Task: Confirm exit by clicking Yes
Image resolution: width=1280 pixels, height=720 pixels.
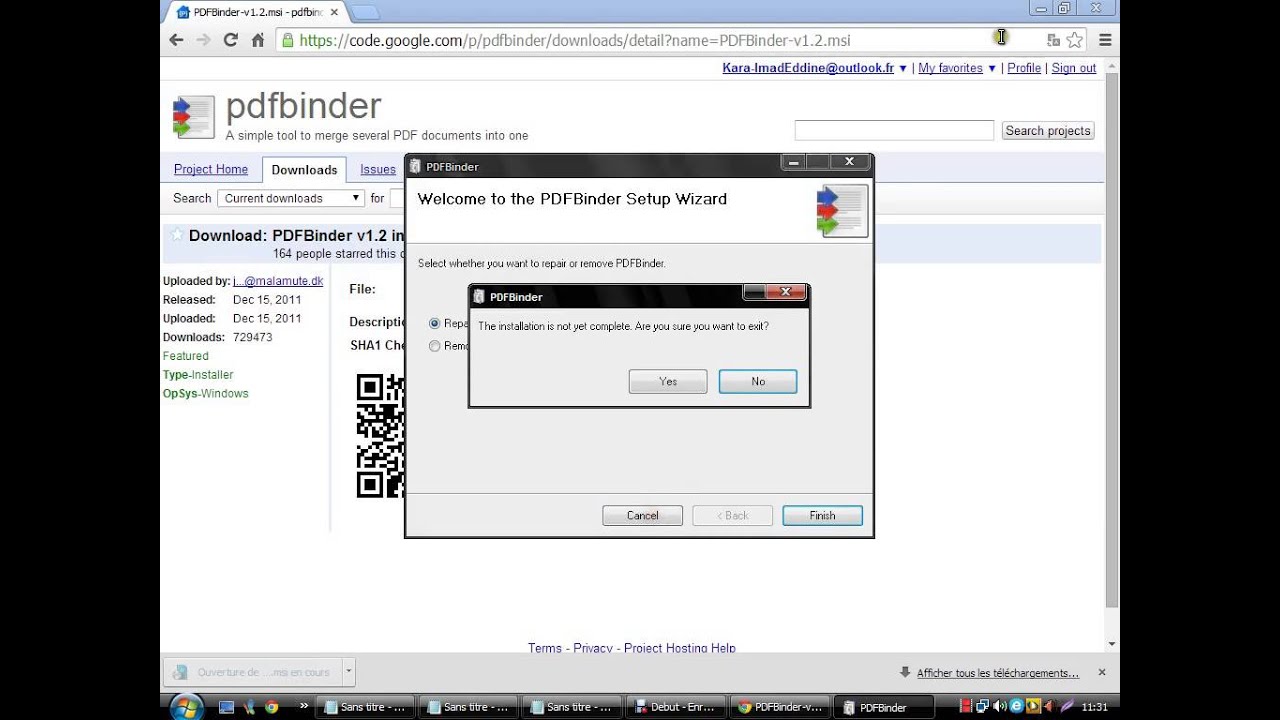Action: pos(667,382)
